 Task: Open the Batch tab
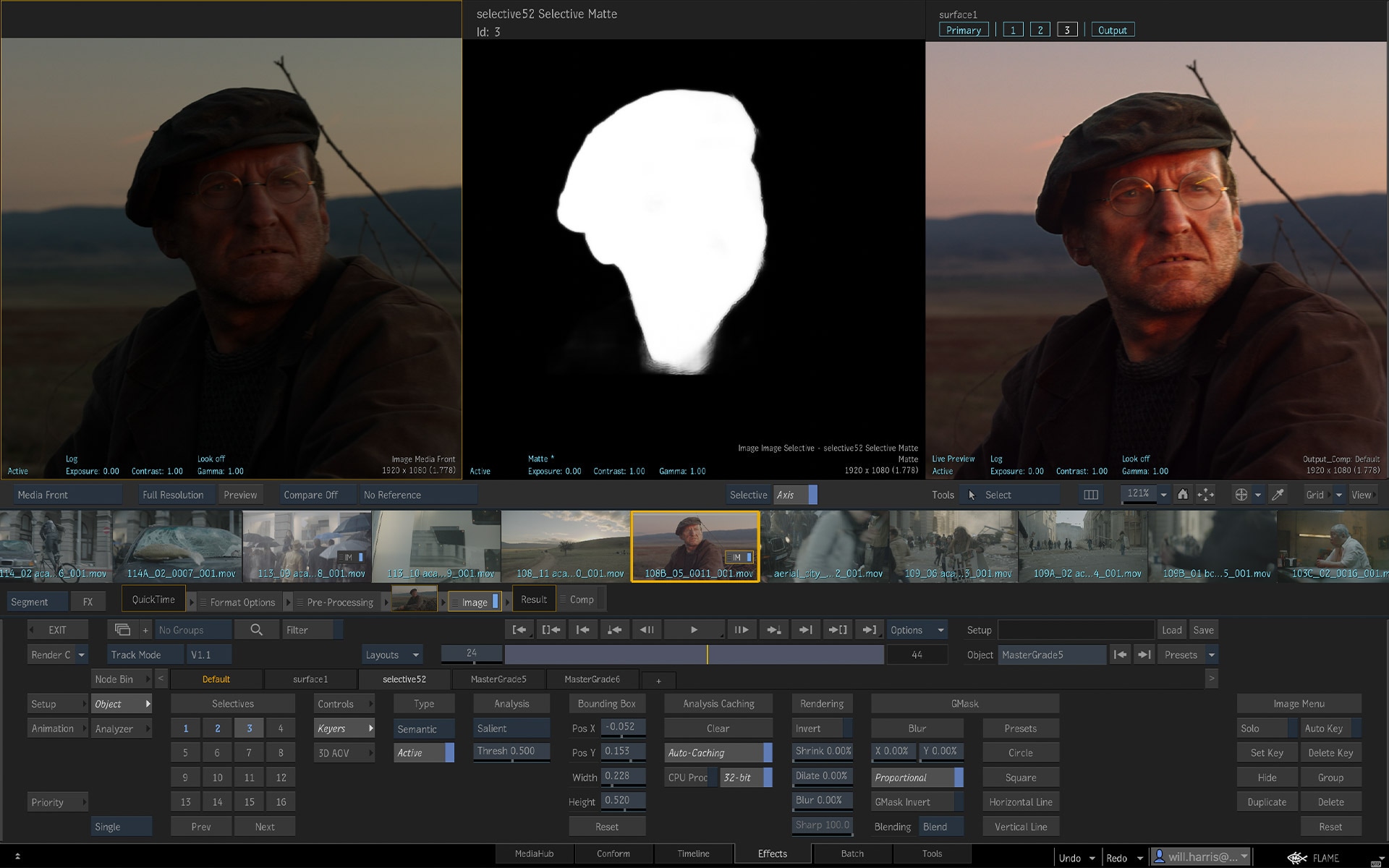tap(851, 854)
